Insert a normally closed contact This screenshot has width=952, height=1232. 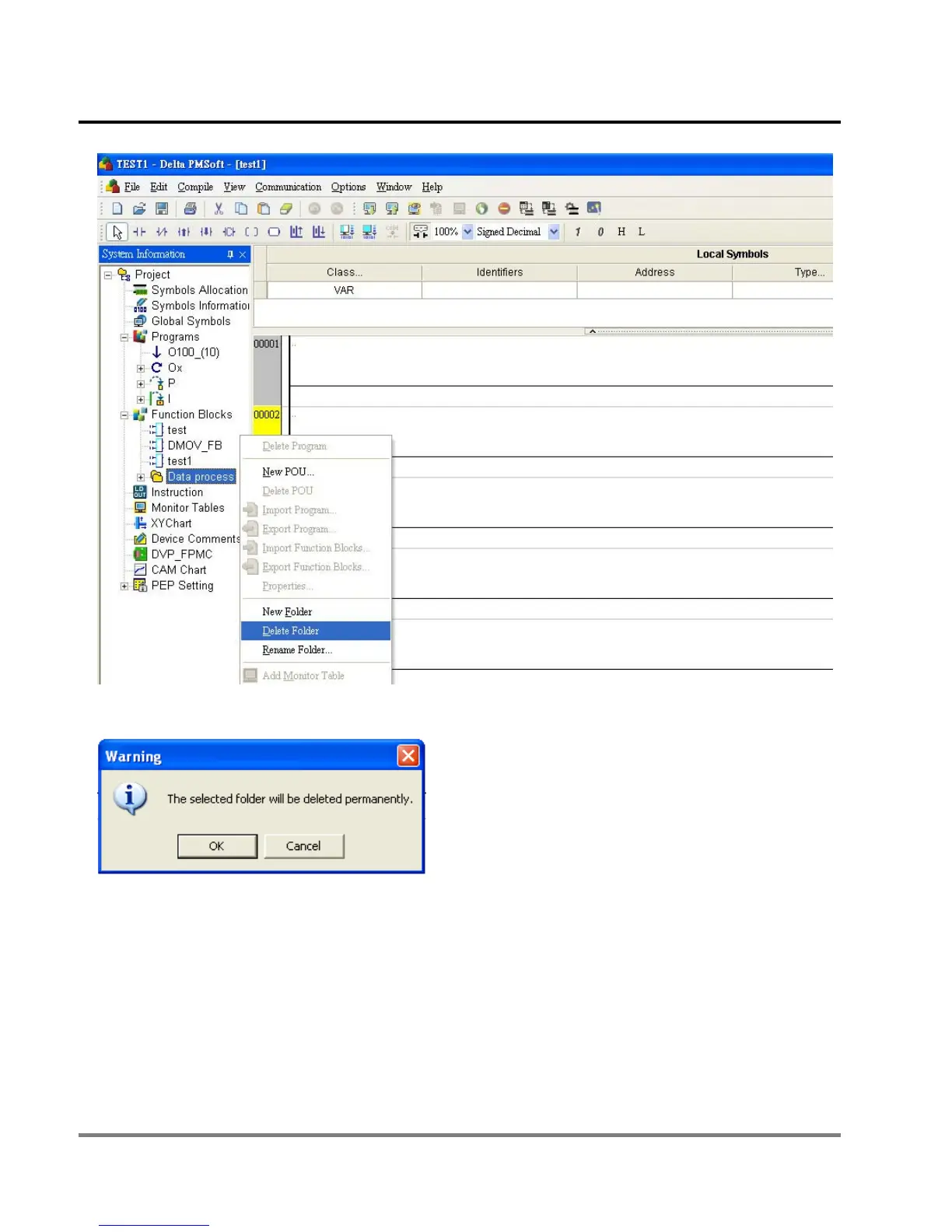162,232
